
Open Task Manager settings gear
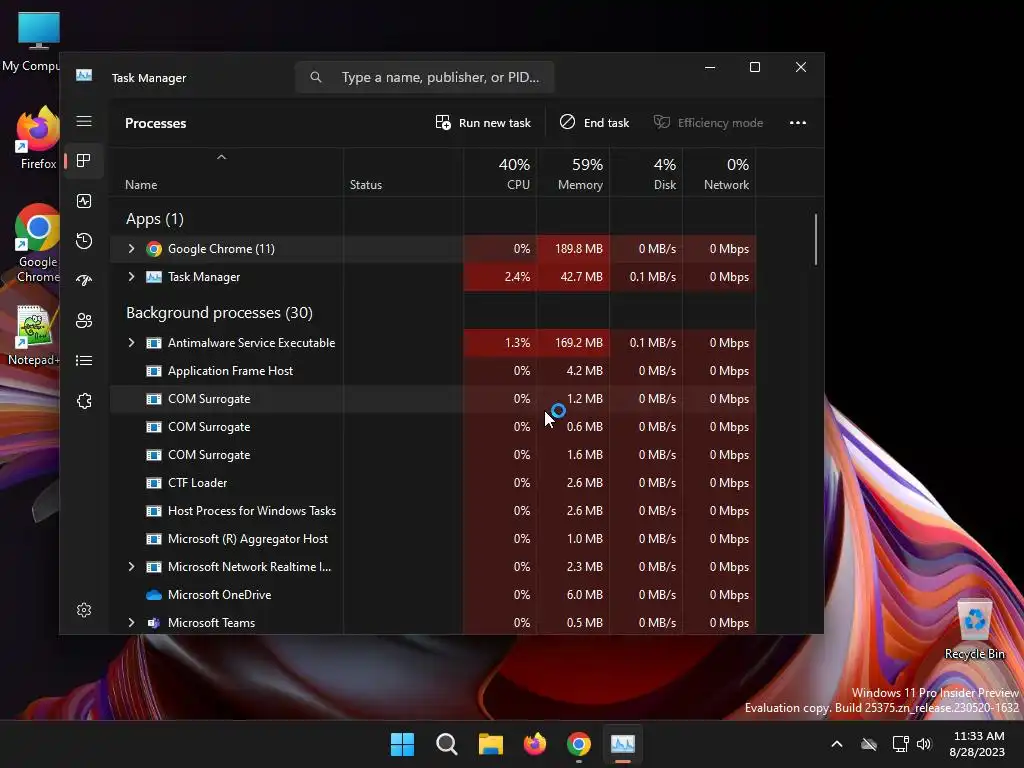pos(84,610)
